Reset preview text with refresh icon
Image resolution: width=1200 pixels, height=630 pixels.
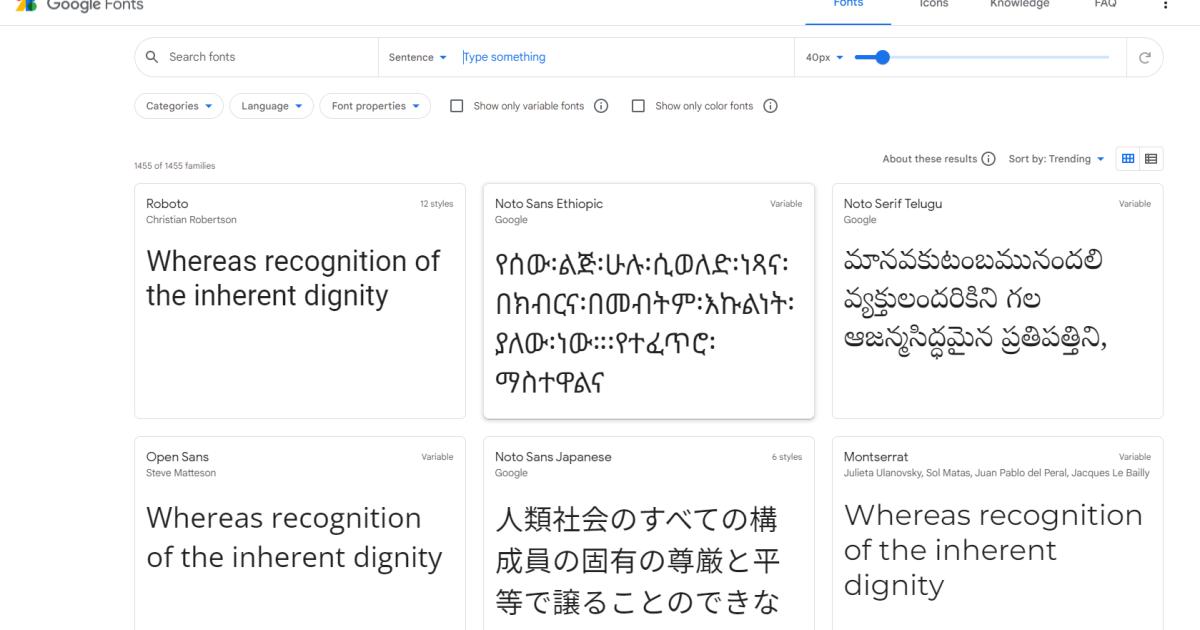tap(1144, 57)
